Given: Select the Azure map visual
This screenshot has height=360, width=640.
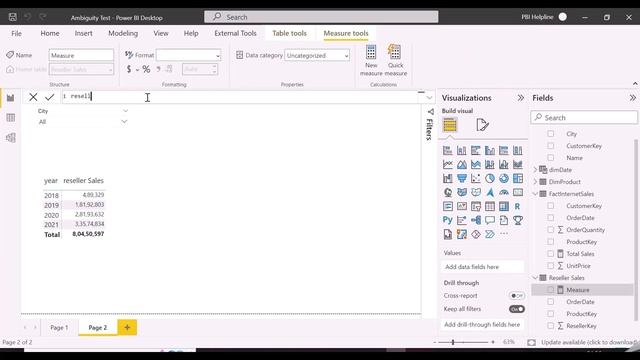Looking at the screenshot, I should coord(490,192).
